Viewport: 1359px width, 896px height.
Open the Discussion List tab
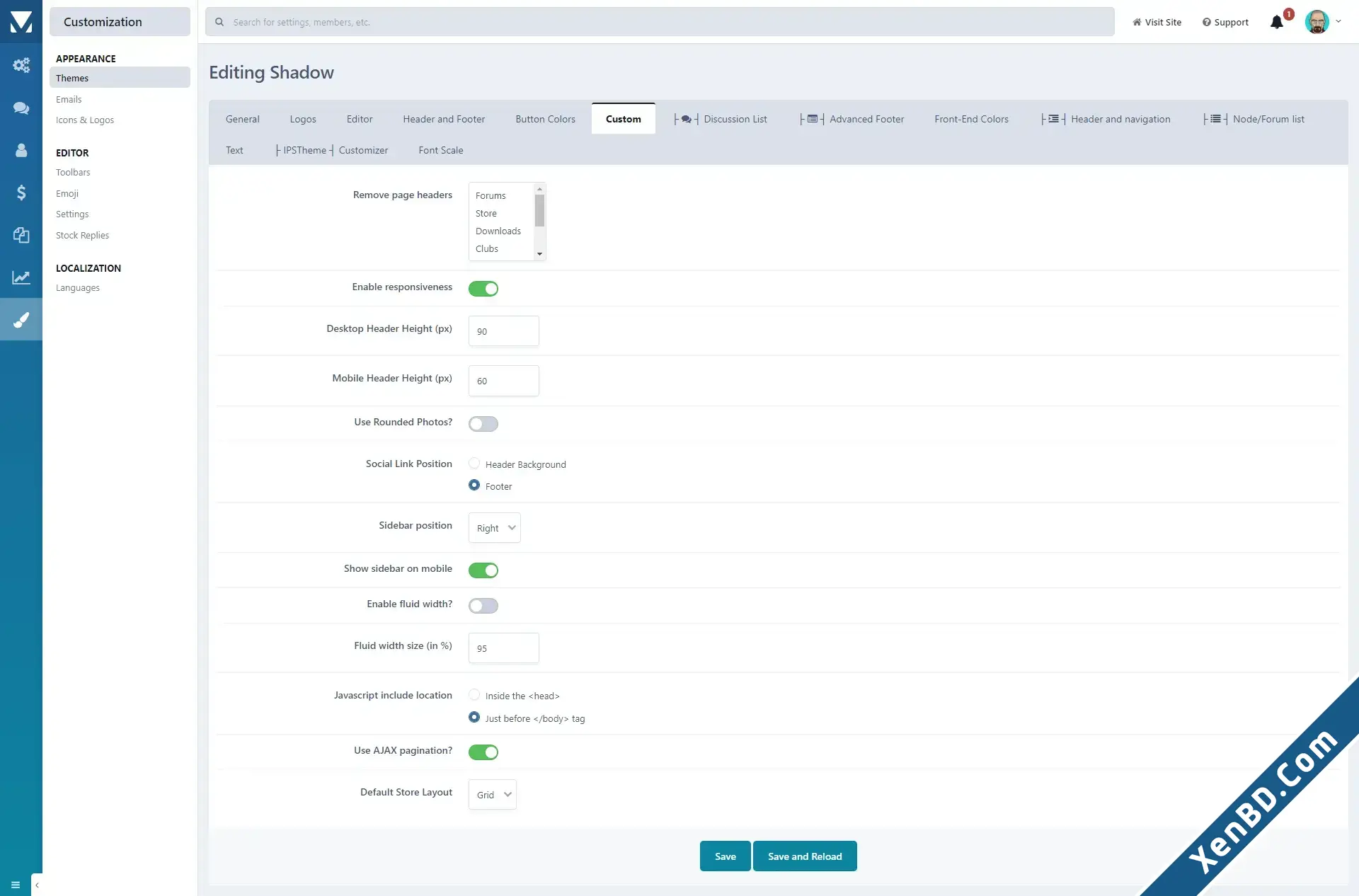[721, 119]
